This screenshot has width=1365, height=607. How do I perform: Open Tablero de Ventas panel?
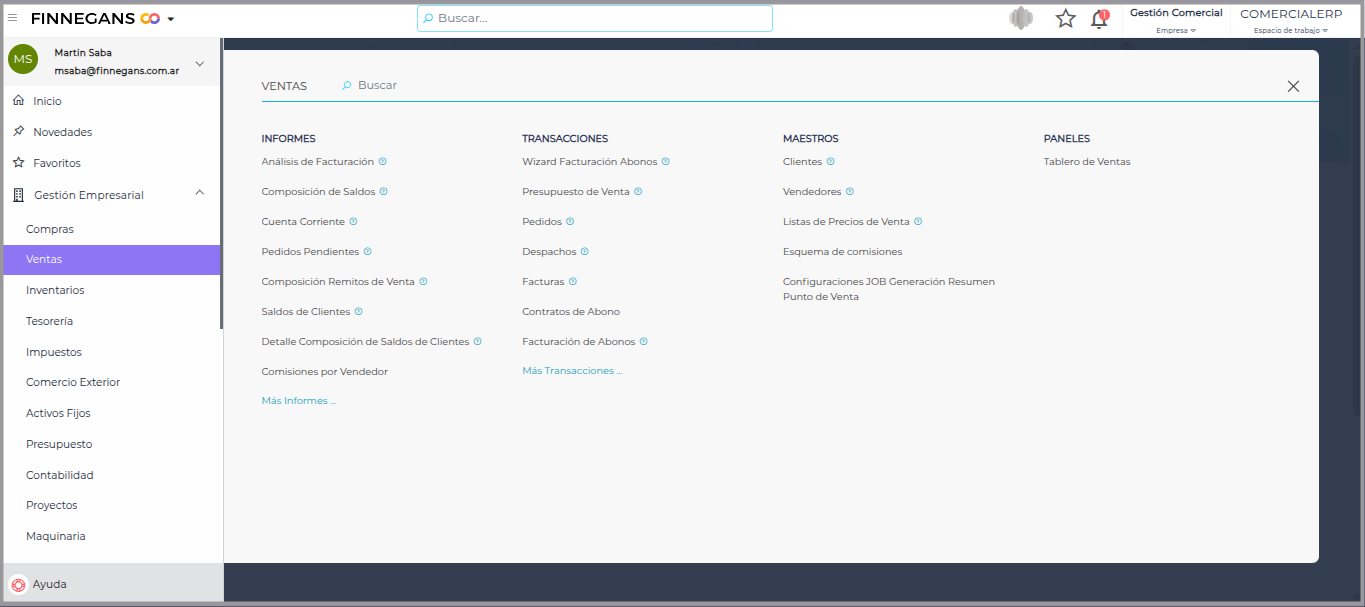click(x=1087, y=161)
